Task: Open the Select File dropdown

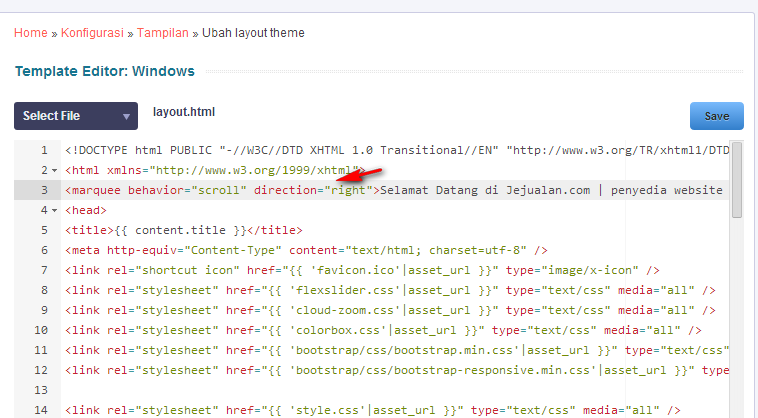Action: click(76, 116)
